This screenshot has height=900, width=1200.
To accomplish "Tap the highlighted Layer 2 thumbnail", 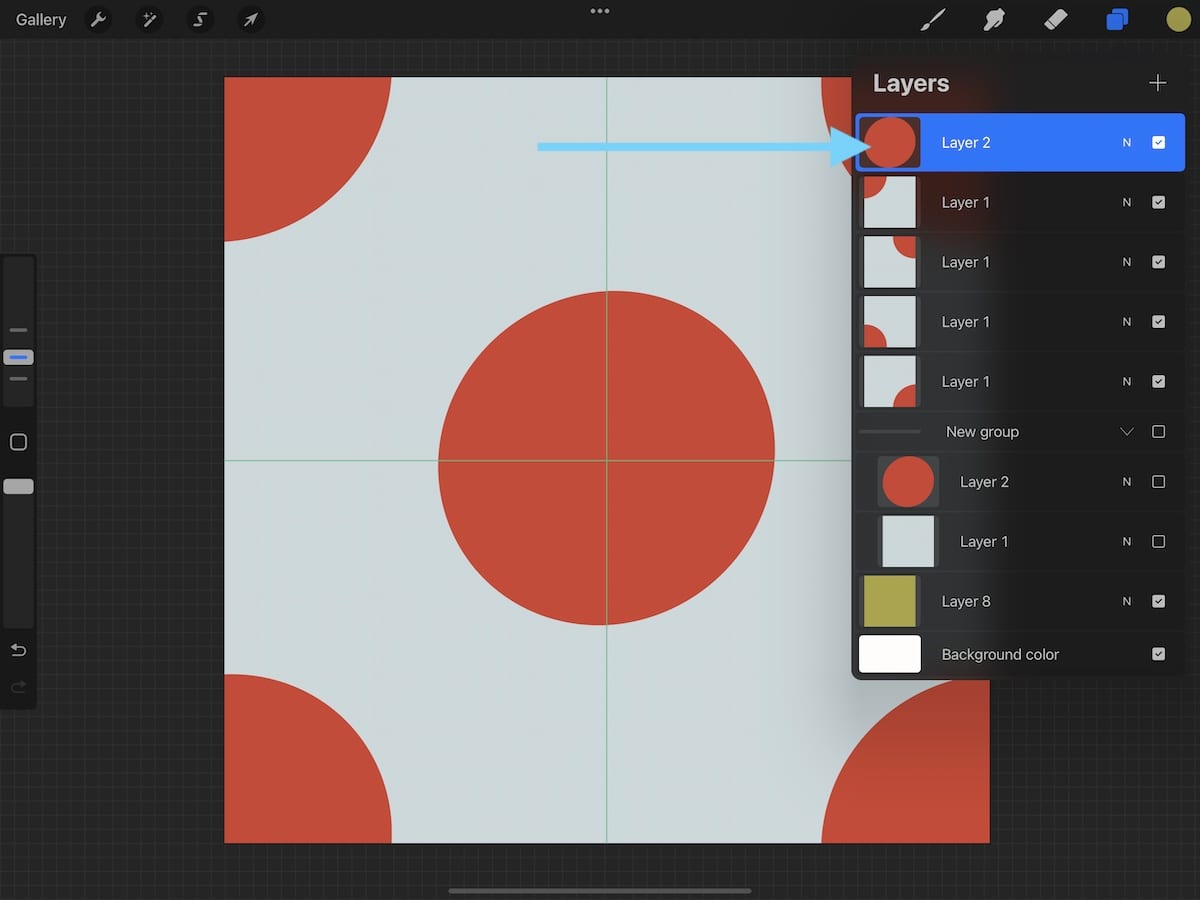I will coord(890,142).
